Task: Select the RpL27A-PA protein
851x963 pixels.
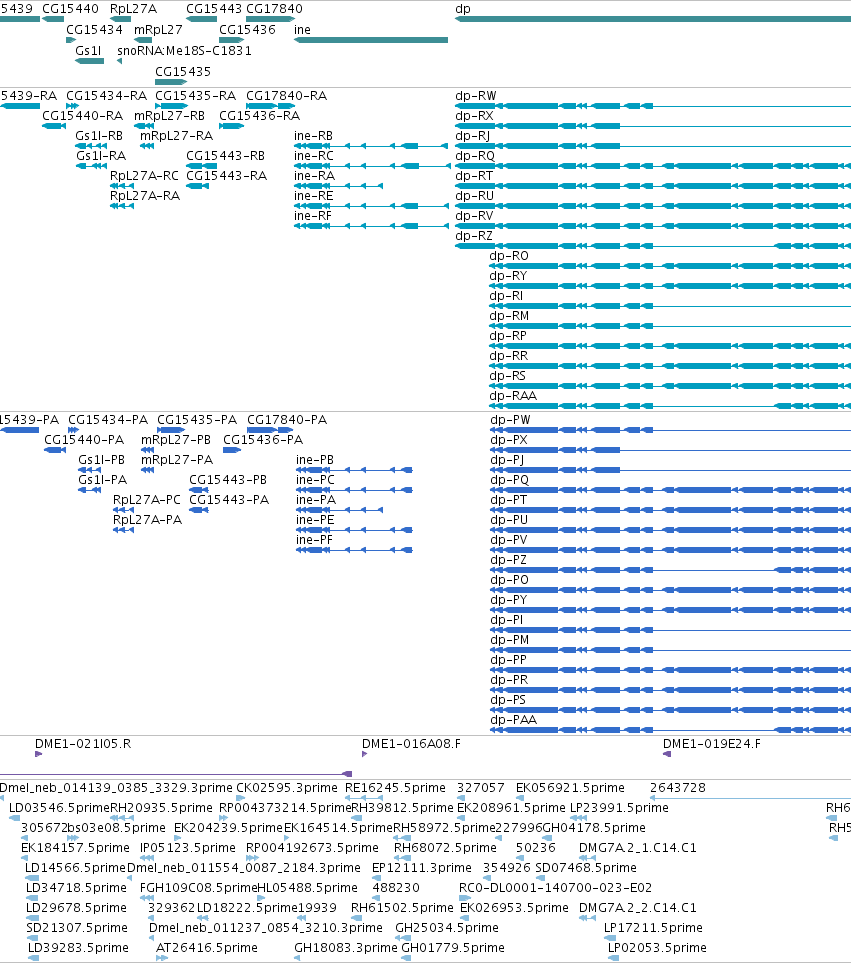Action: point(123,530)
